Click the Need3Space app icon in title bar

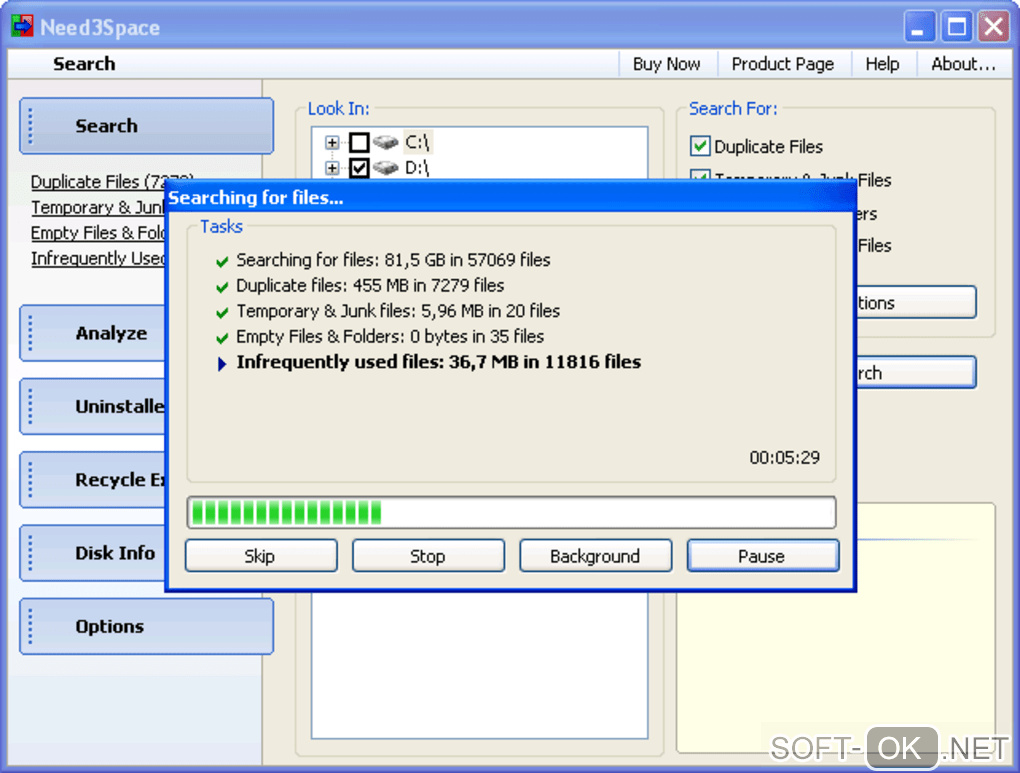pos(22,26)
